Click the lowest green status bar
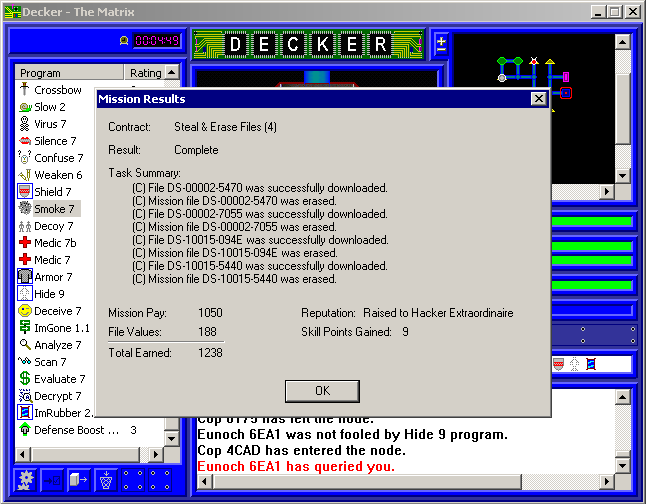This screenshot has width=646, height=504. (592, 285)
